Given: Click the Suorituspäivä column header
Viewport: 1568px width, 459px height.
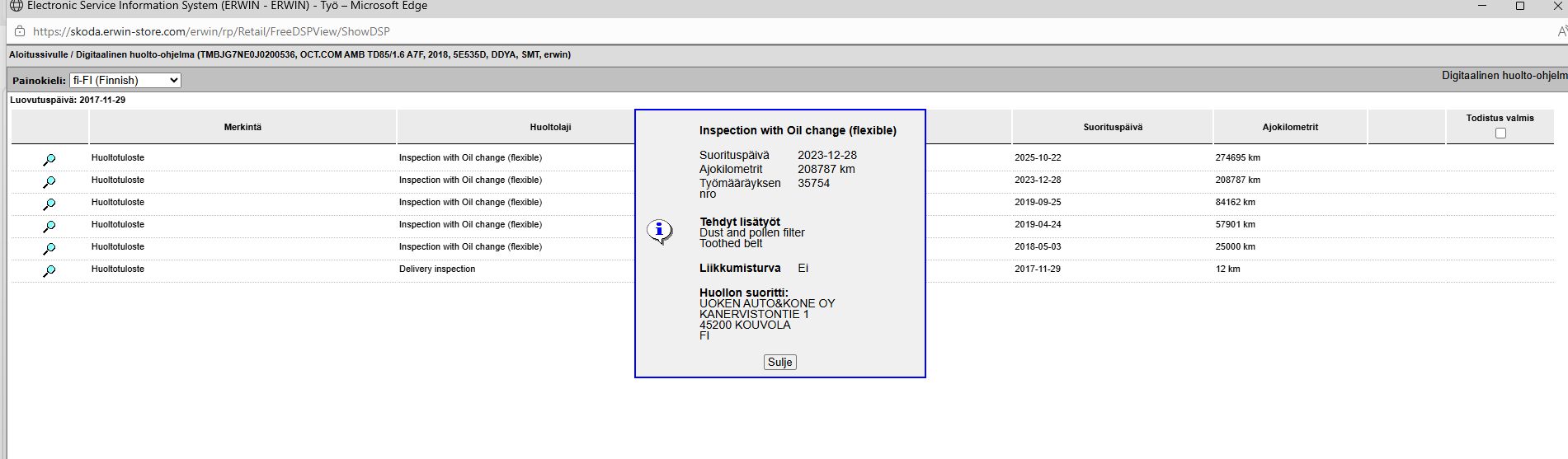Looking at the screenshot, I should pyautogui.click(x=1112, y=127).
